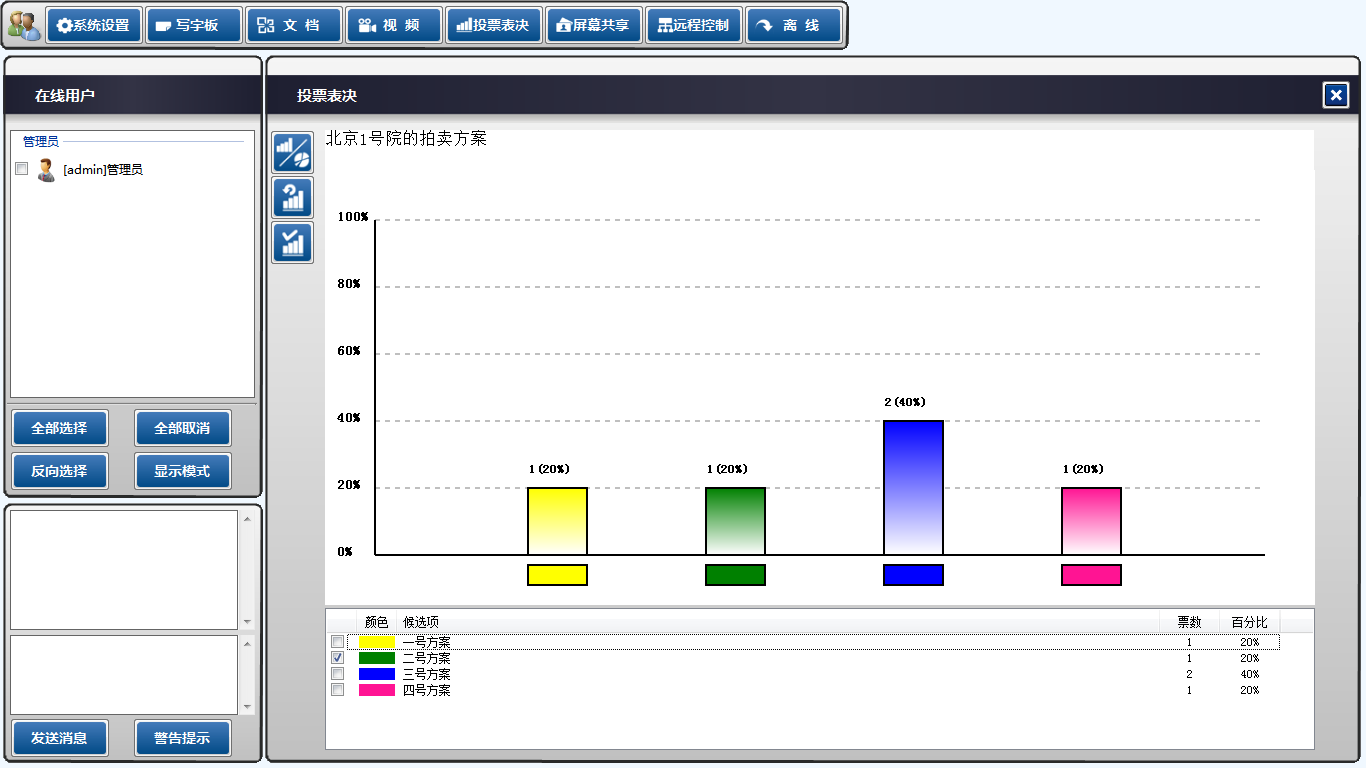This screenshot has height=768, width=1366.
Task: Toggle bar/pie chart view icon
Action: click(x=293, y=153)
